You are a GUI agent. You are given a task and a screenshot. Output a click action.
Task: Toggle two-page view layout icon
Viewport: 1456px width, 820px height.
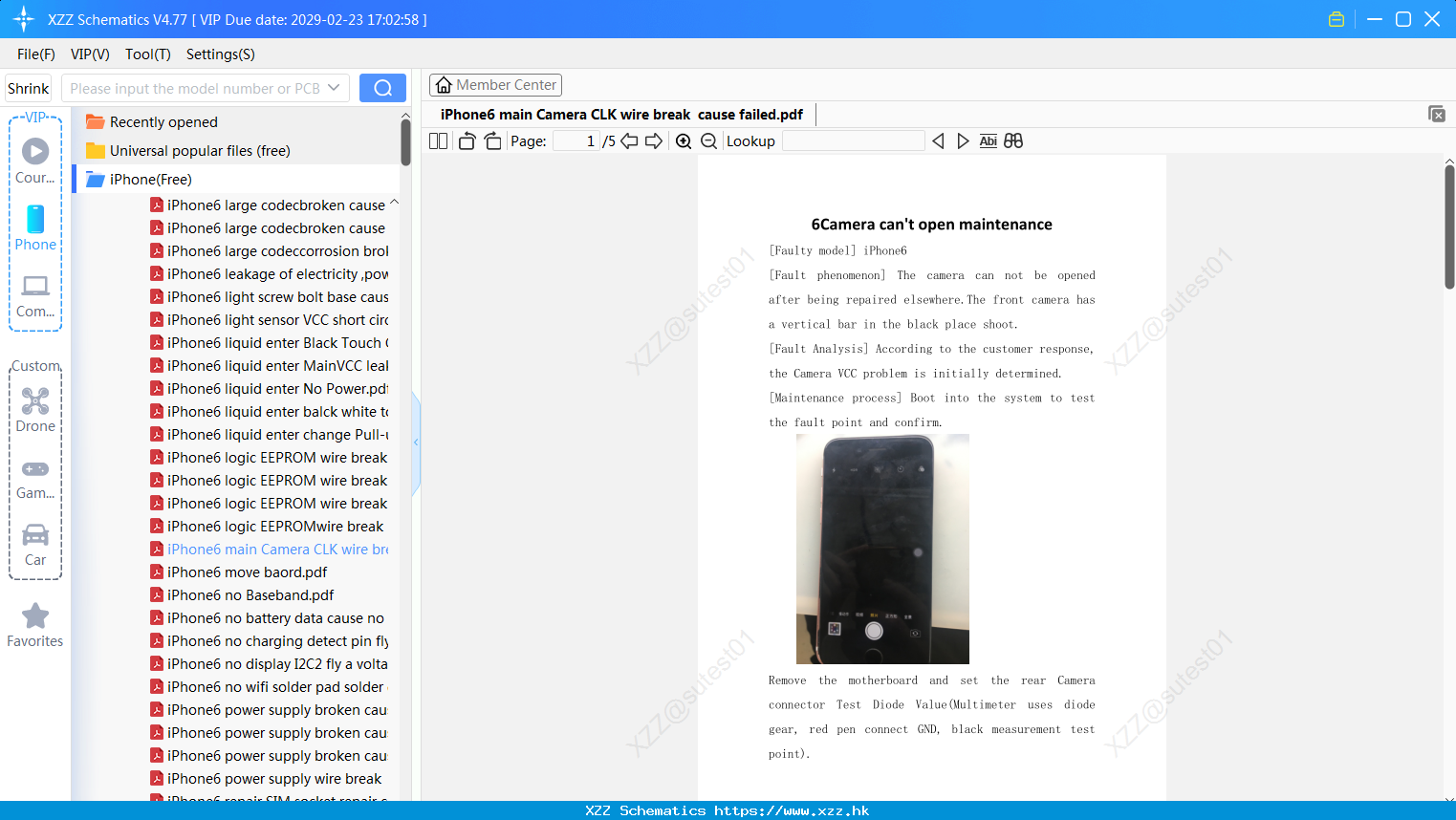pyautogui.click(x=439, y=141)
